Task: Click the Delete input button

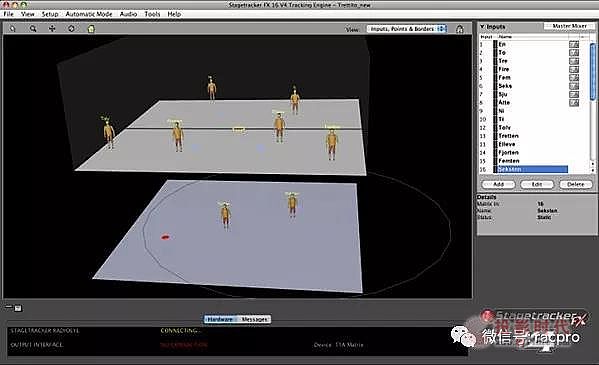Action: (575, 184)
